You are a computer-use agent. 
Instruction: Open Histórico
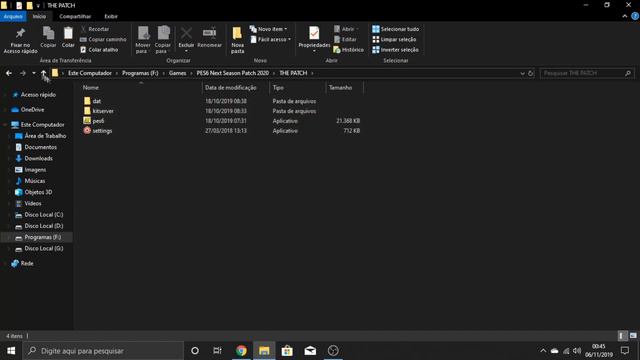coord(348,50)
